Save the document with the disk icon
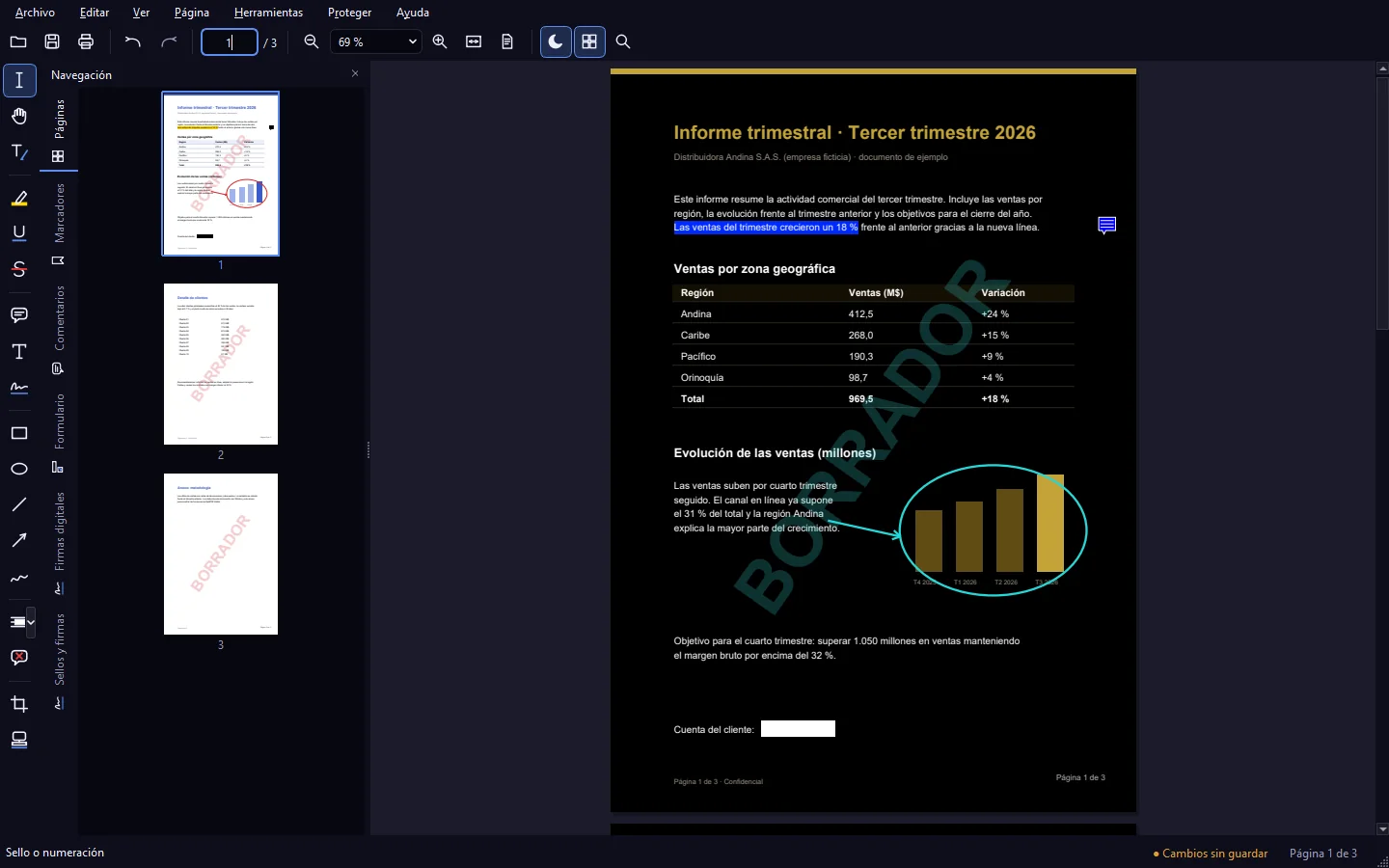The image size is (1389, 868). click(52, 41)
